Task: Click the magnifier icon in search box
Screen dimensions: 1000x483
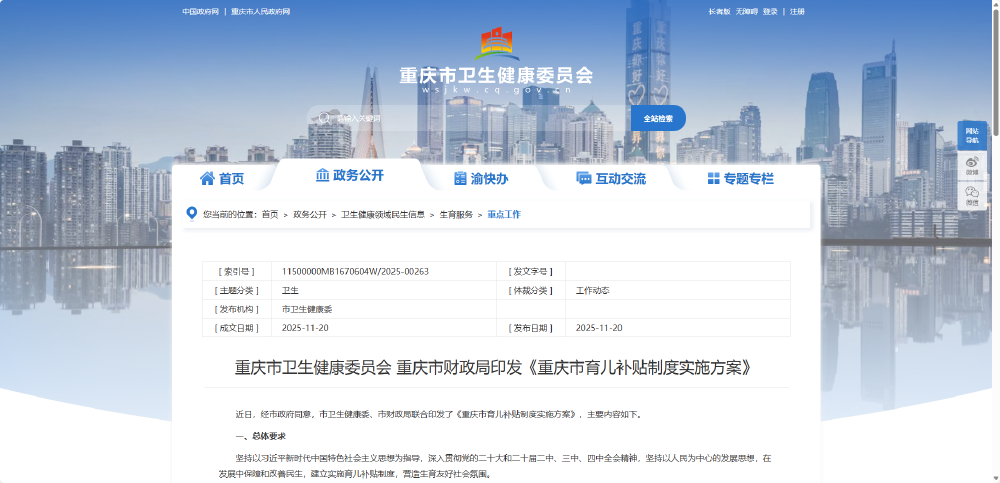Action: pos(323,118)
